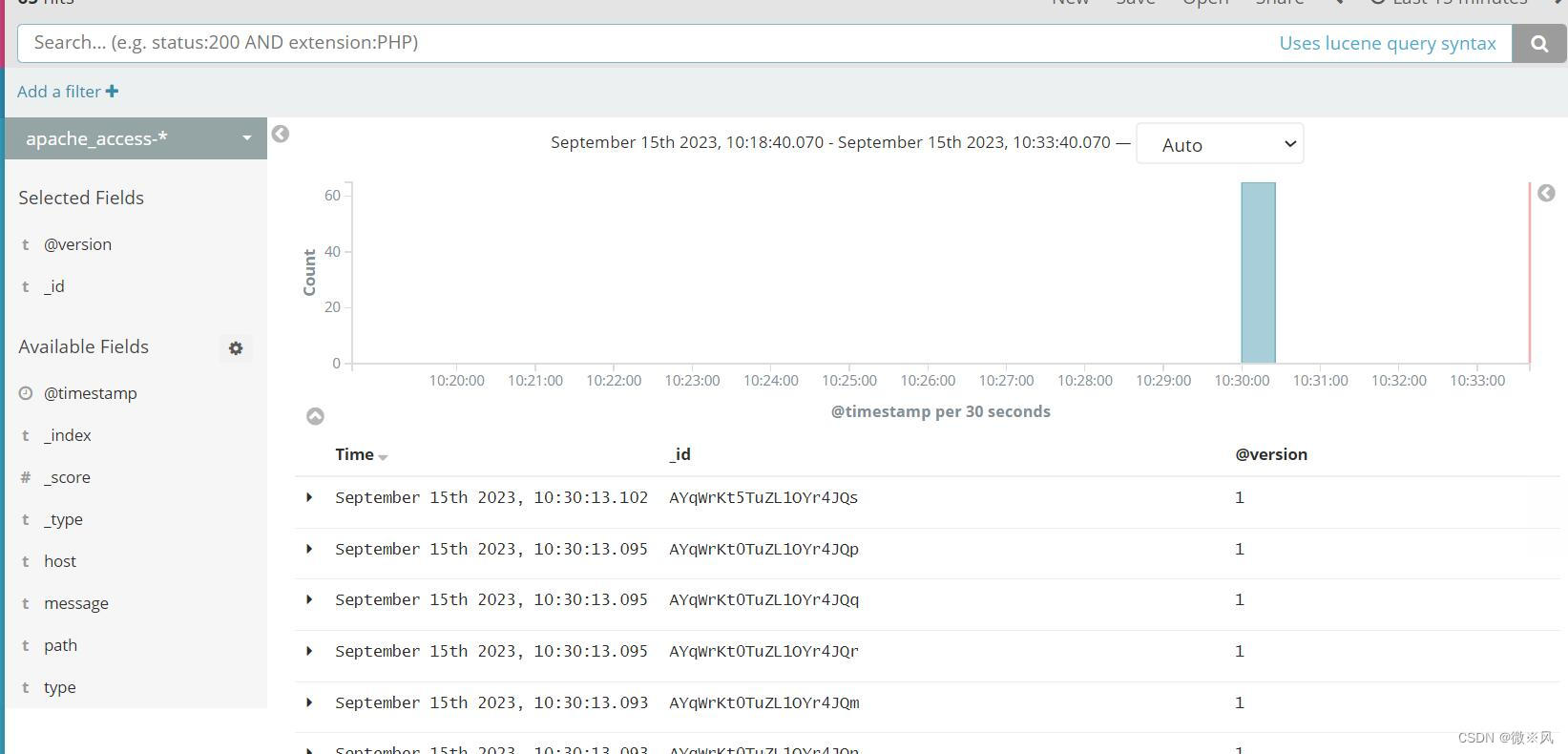Click the hash icon beside _score field
1568x754 pixels.
[x=26, y=477]
